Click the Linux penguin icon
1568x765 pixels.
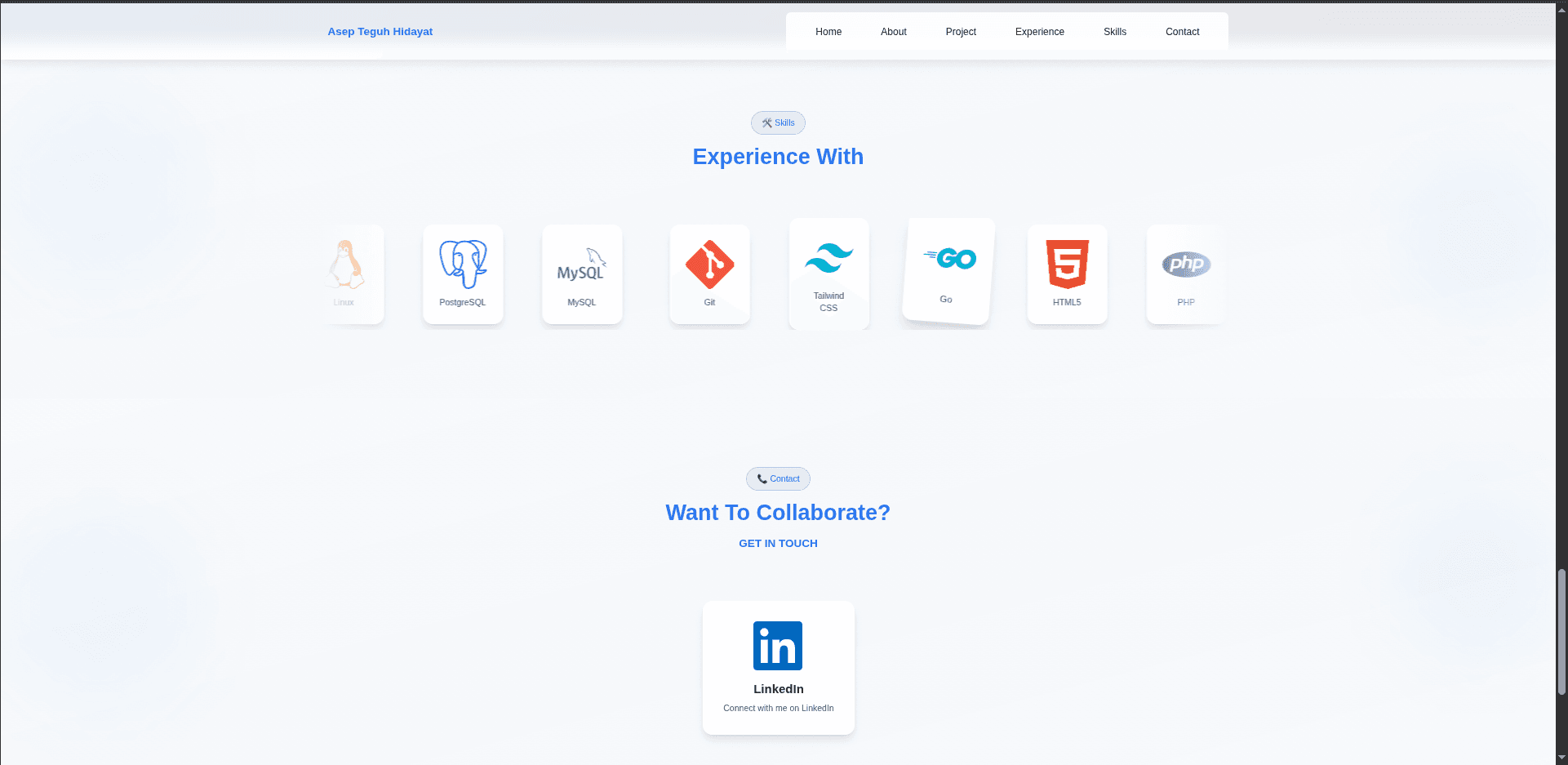[346, 265]
